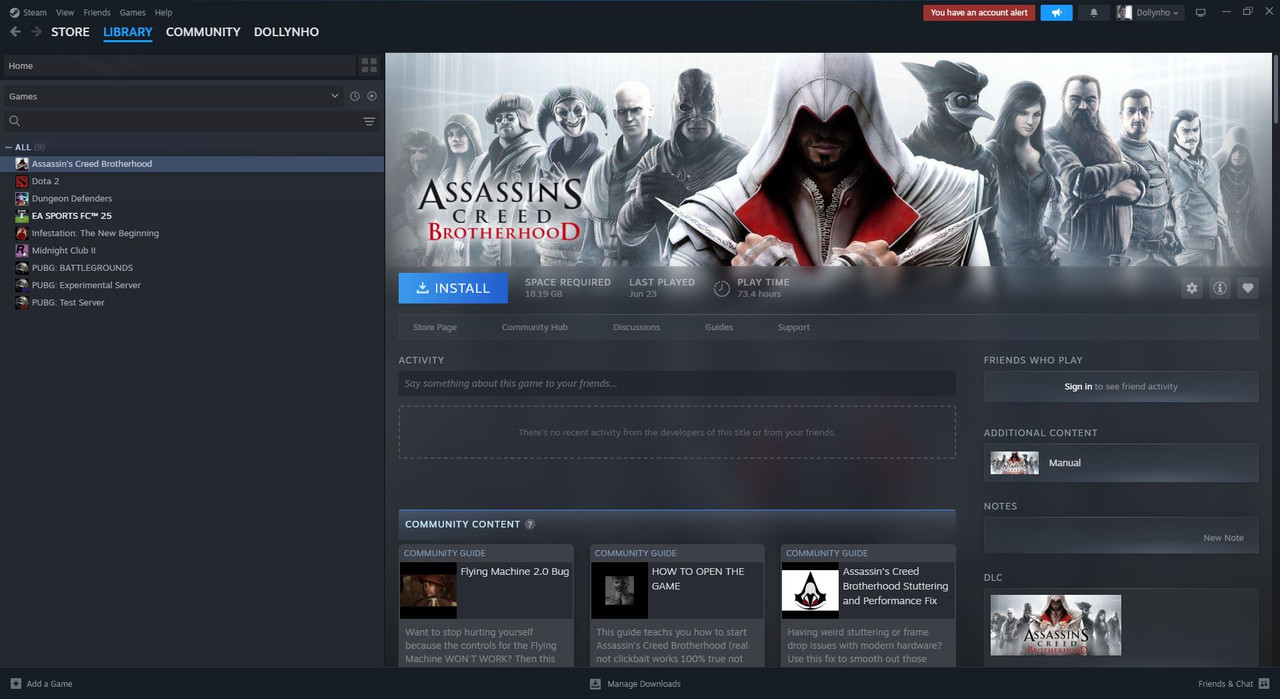Switch to Big Picture mode monitor icon
The image size is (1280, 699).
pos(1200,12)
